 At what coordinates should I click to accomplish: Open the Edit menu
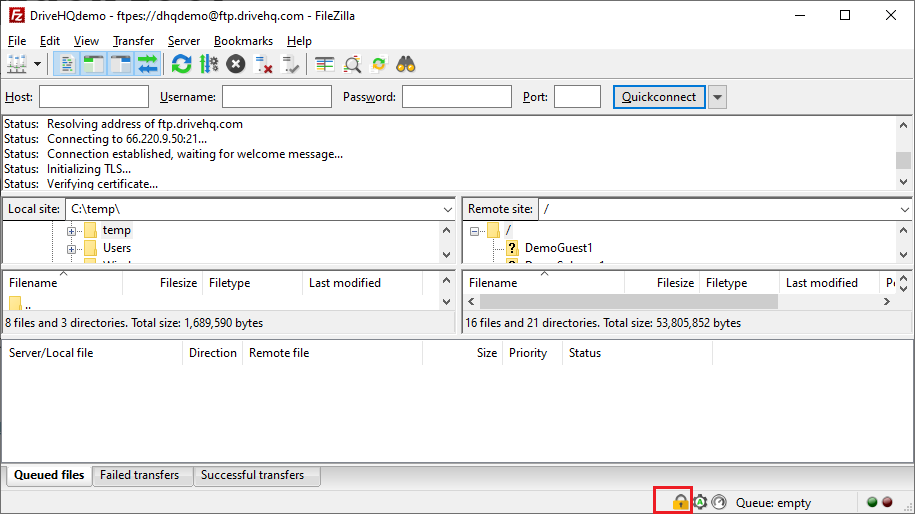point(50,41)
